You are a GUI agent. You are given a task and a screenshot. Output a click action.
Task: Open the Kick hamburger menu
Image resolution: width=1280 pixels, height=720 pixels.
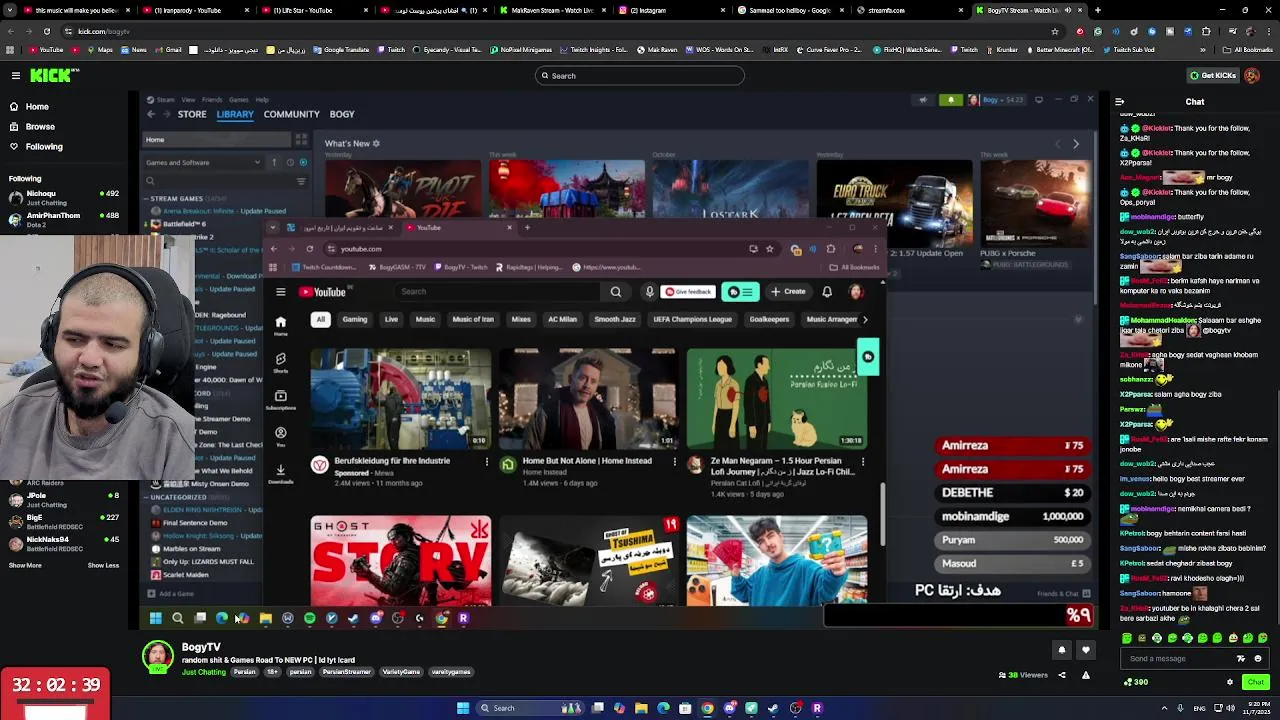(x=16, y=75)
